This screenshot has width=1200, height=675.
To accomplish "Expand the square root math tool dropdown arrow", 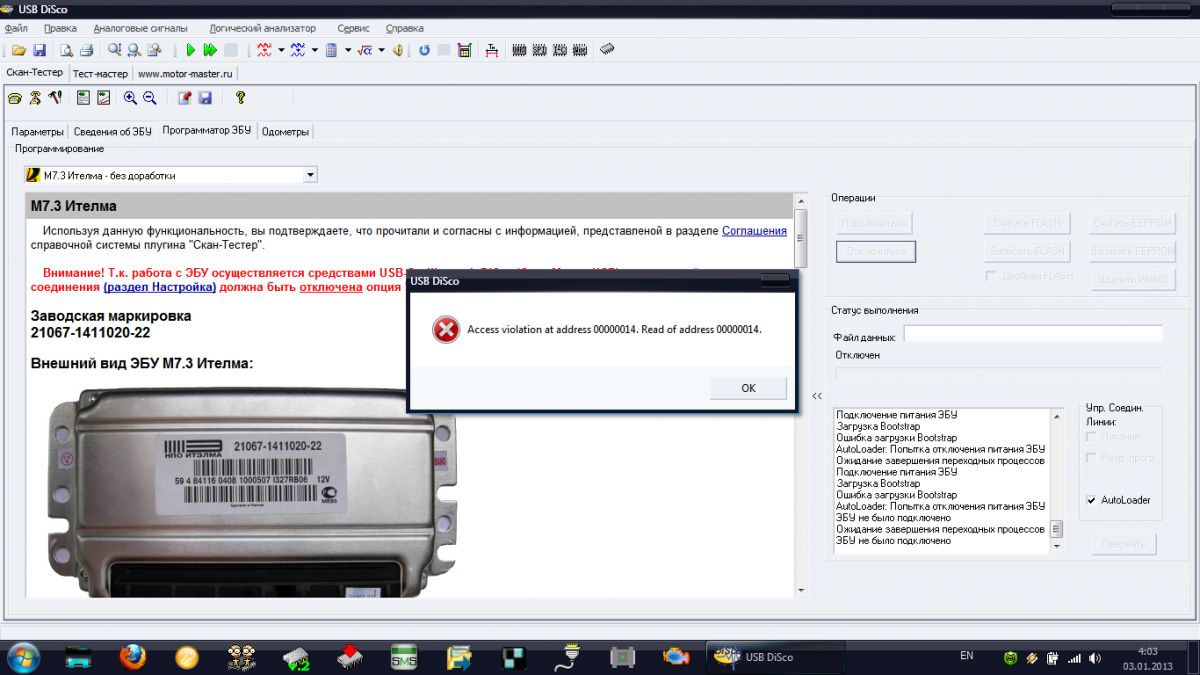I will 383,50.
